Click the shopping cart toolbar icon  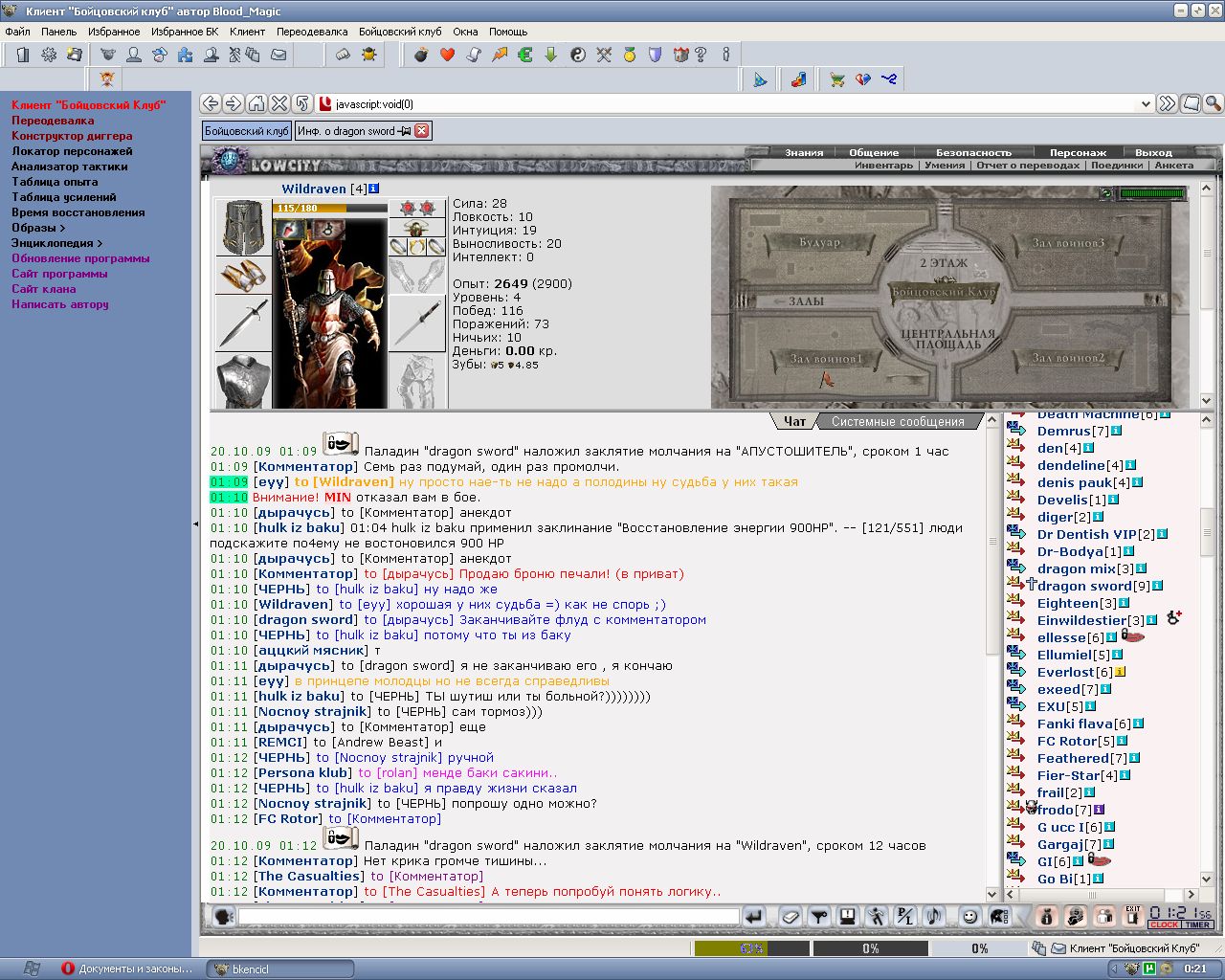point(837,79)
